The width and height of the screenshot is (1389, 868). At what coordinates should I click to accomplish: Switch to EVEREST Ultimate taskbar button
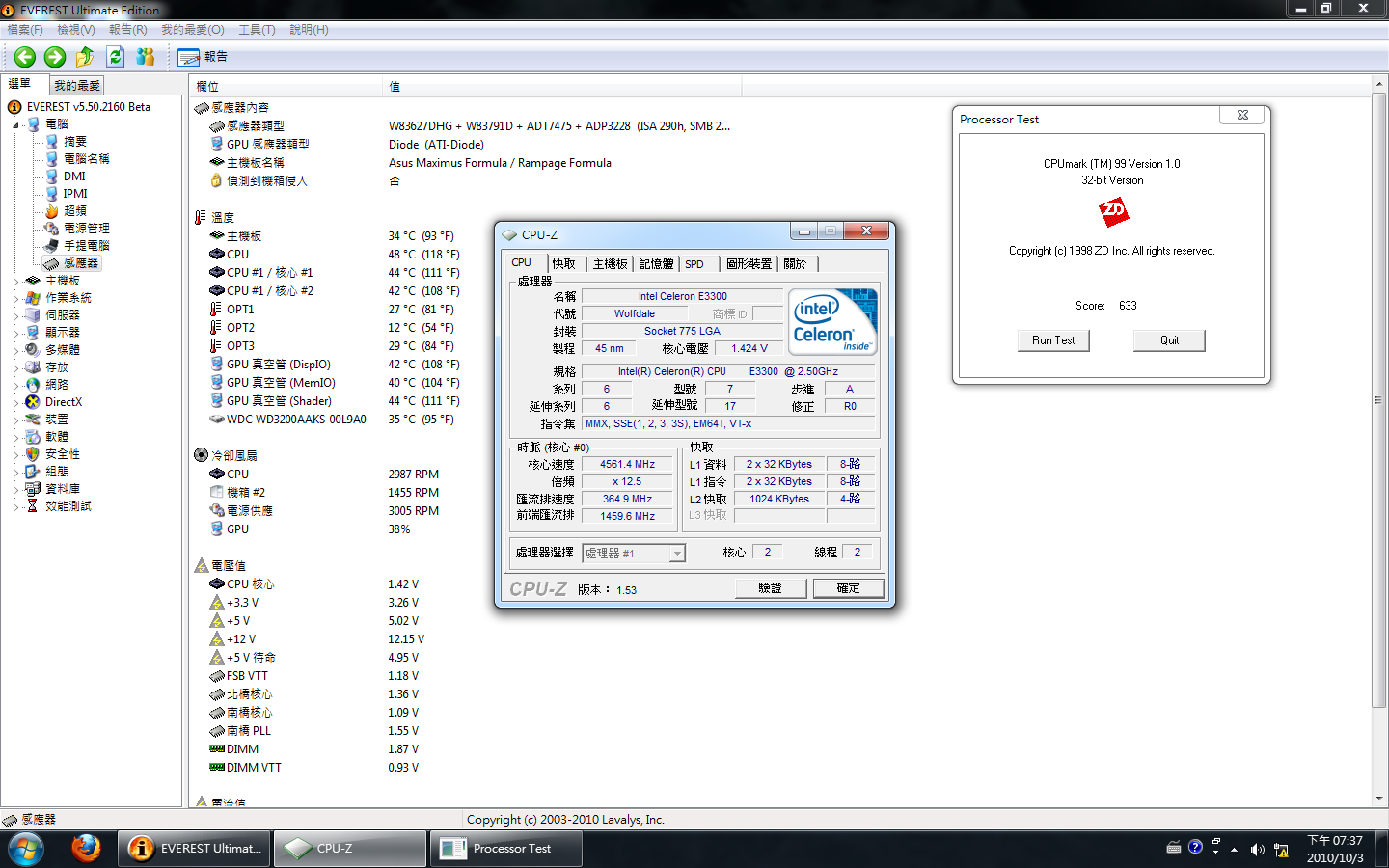(x=195, y=849)
